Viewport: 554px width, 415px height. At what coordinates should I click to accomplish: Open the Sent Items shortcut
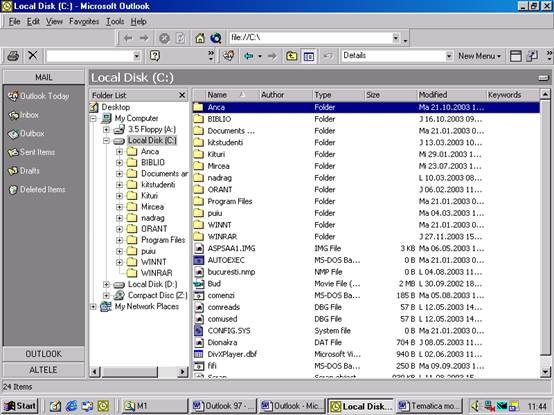click(32, 152)
